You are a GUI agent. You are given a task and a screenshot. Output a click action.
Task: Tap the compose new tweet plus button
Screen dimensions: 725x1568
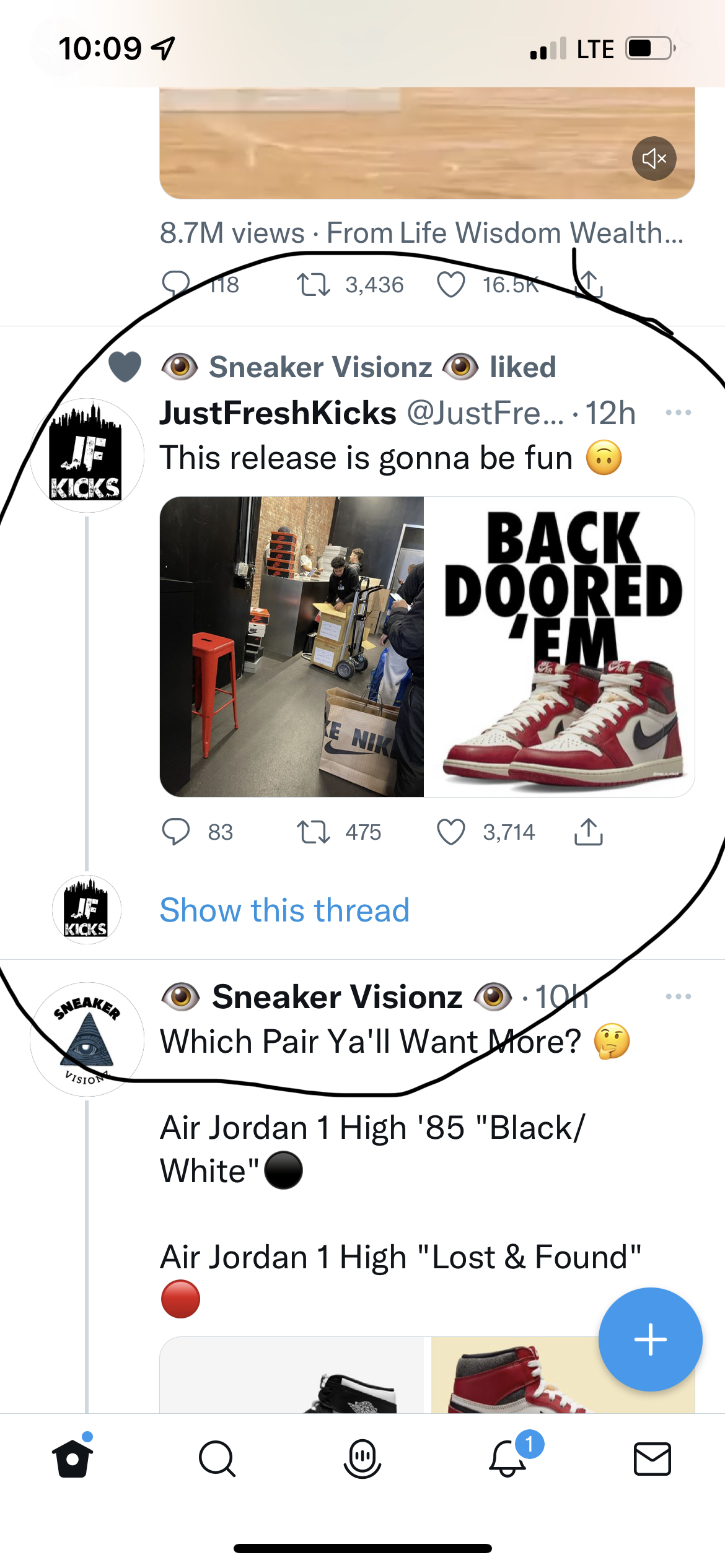[x=650, y=1339]
